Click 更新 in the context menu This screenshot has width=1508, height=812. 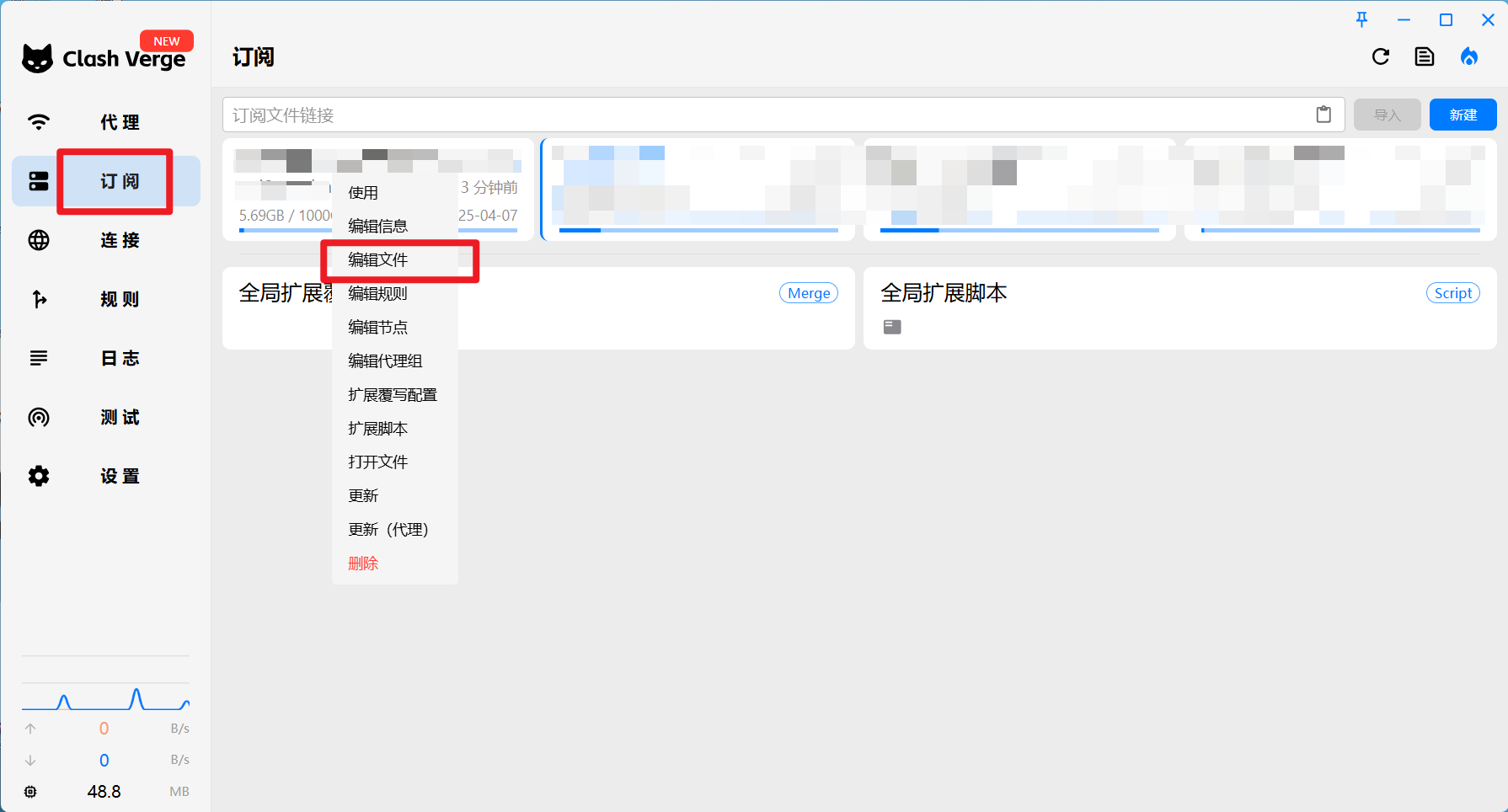395,495
